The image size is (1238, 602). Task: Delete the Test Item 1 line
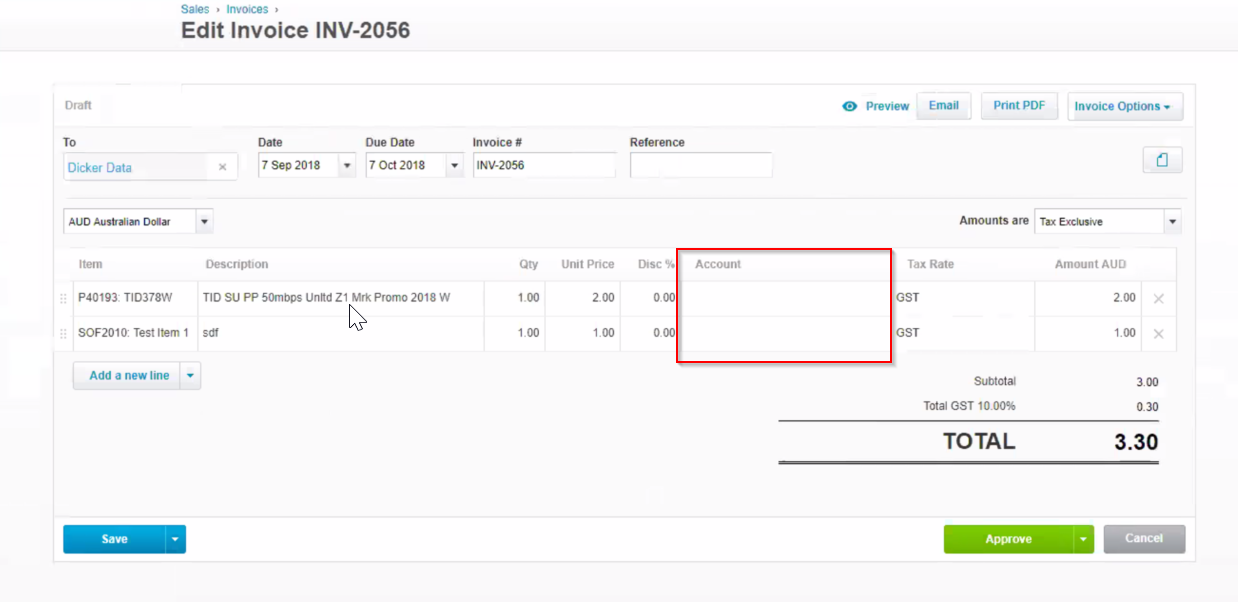(1158, 333)
